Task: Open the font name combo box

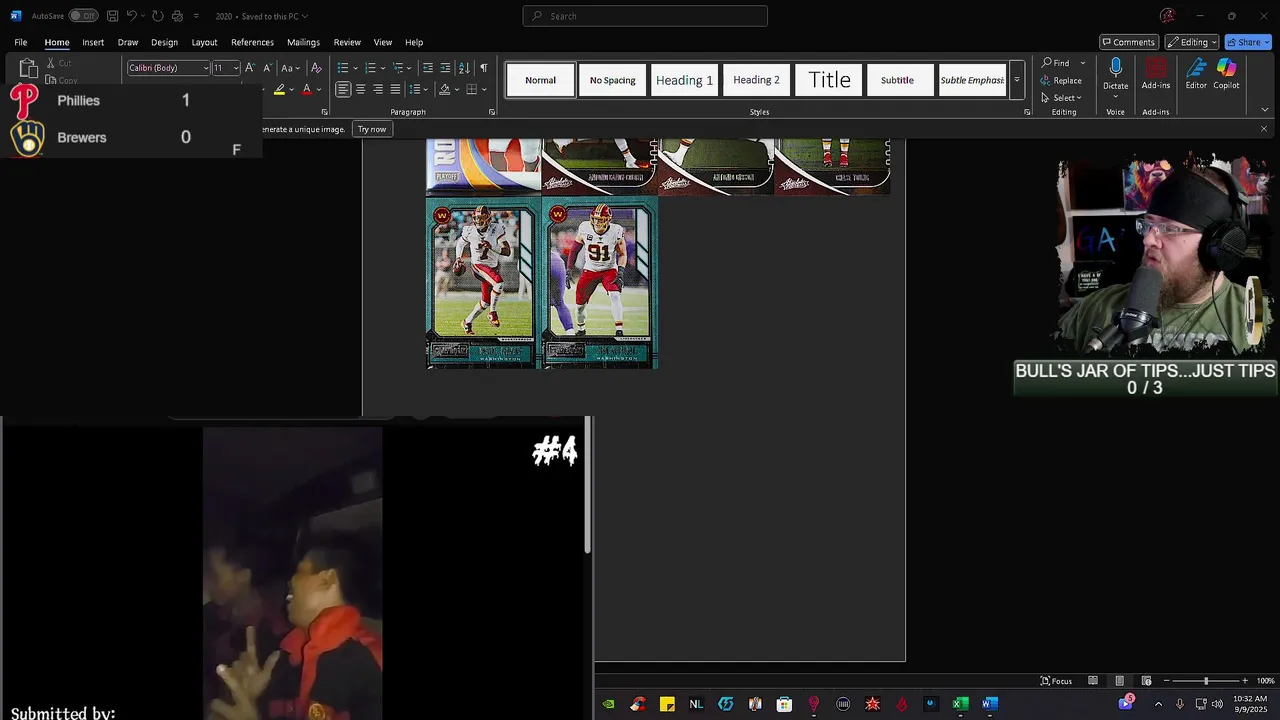Action: (168, 68)
